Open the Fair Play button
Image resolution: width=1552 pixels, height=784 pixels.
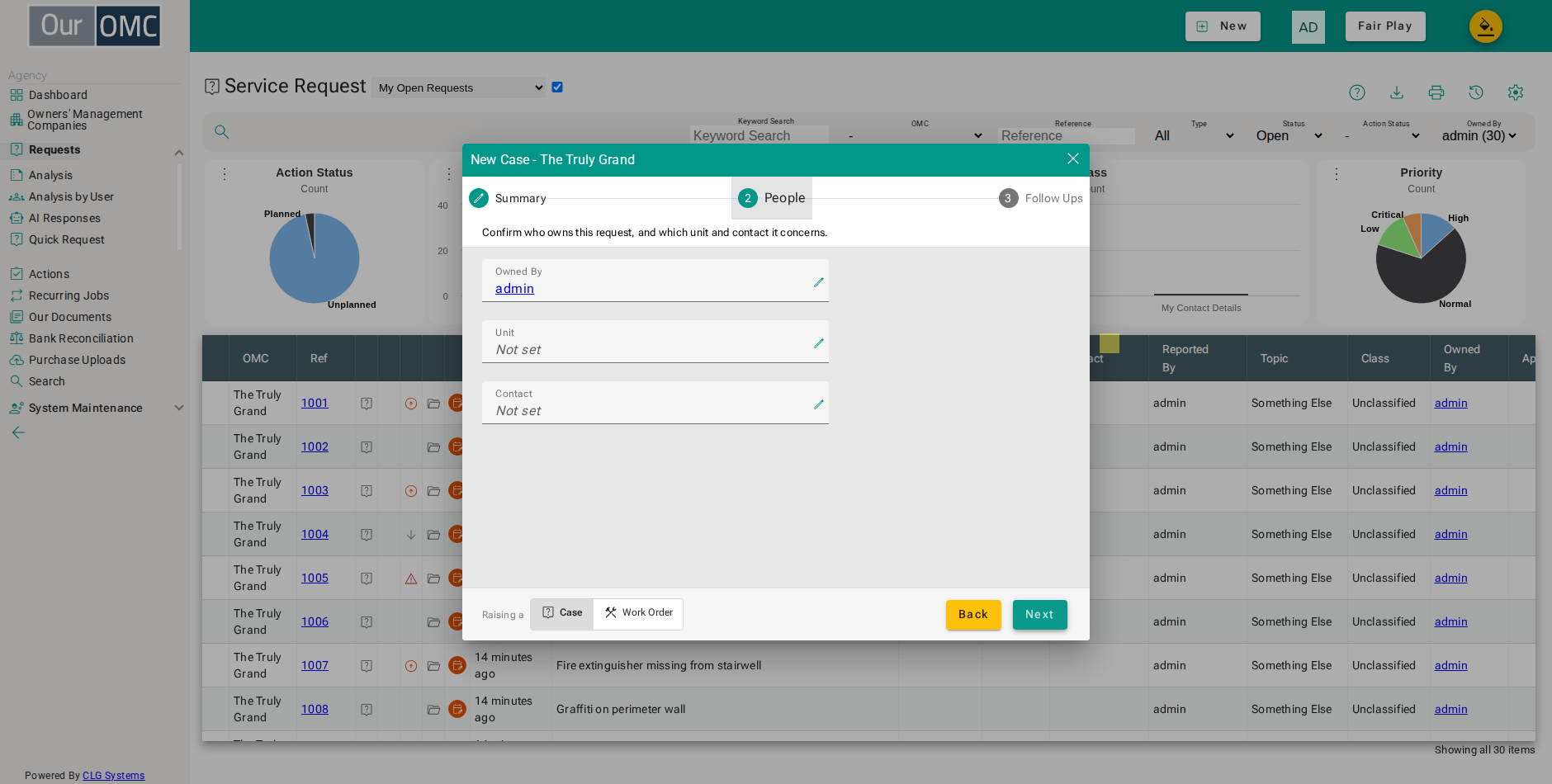click(1385, 26)
